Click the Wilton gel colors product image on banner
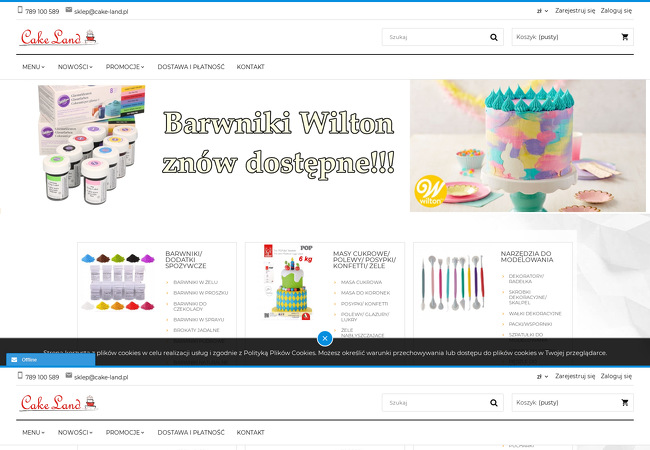 [90, 144]
